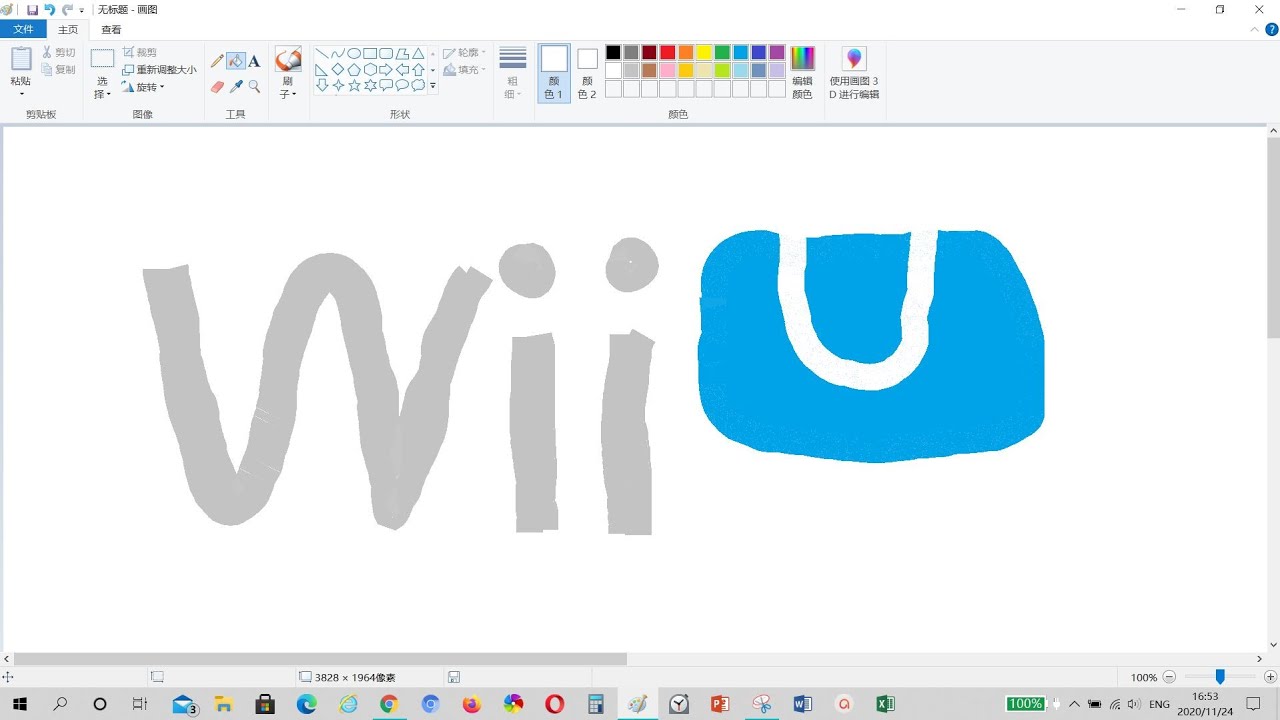Image resolution: width=1280 pixels, height=720 pixels.
Task: Select the Color picker eyedropper tool
Action: coord(236,87)
